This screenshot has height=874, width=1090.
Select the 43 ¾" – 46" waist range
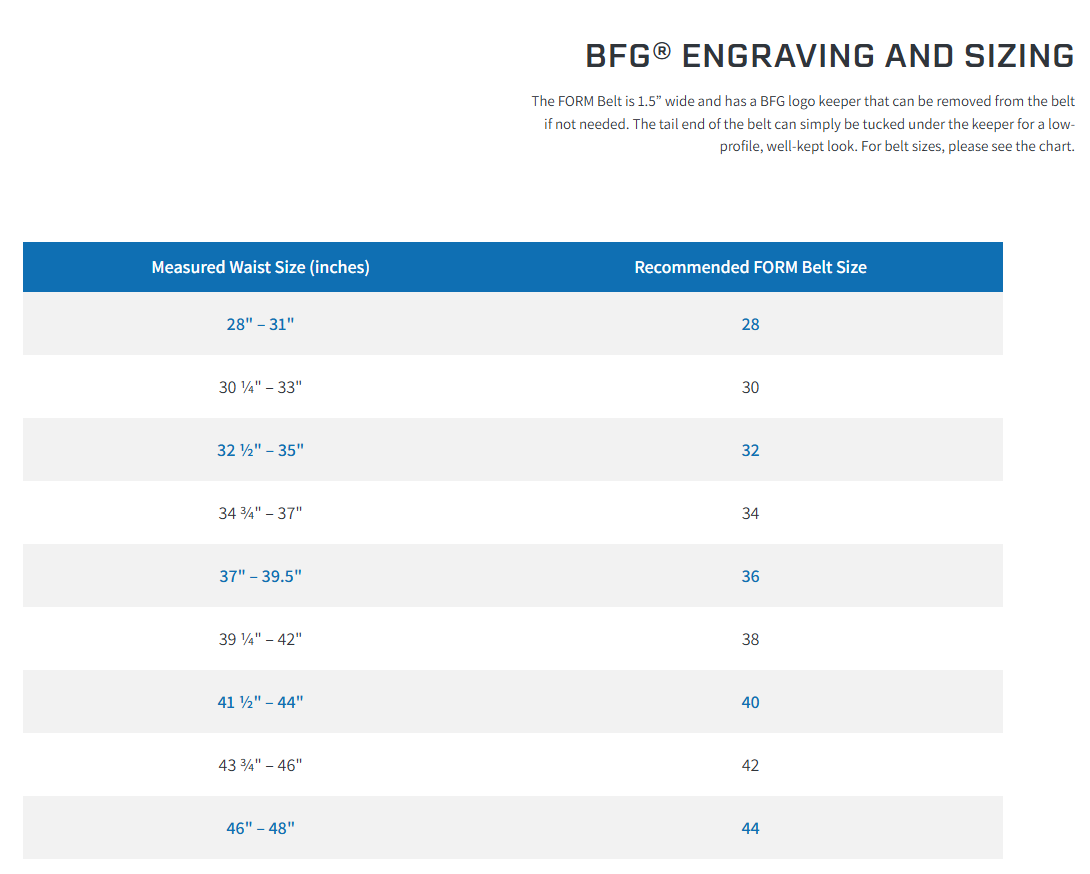[x=260, y=765]
